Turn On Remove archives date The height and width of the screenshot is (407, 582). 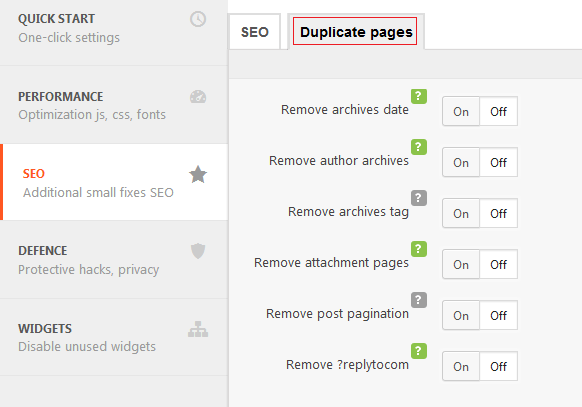[461, 111]
